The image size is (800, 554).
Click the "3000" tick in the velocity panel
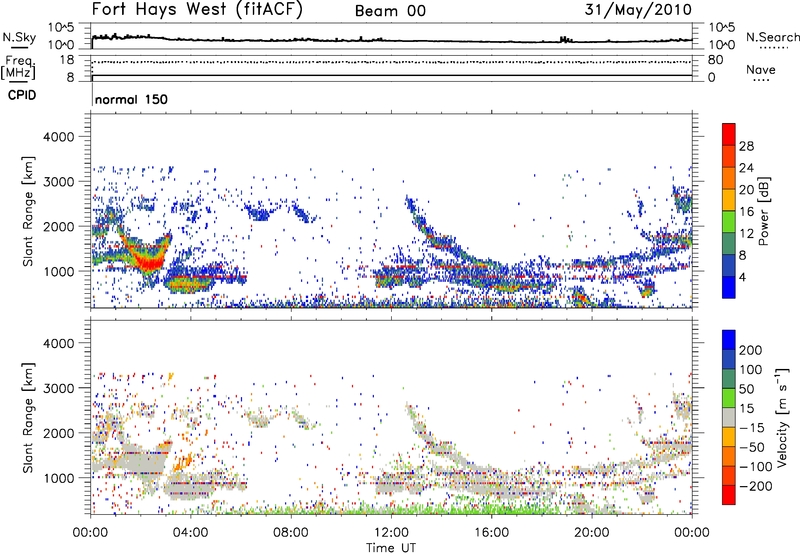tap(58, 388)
